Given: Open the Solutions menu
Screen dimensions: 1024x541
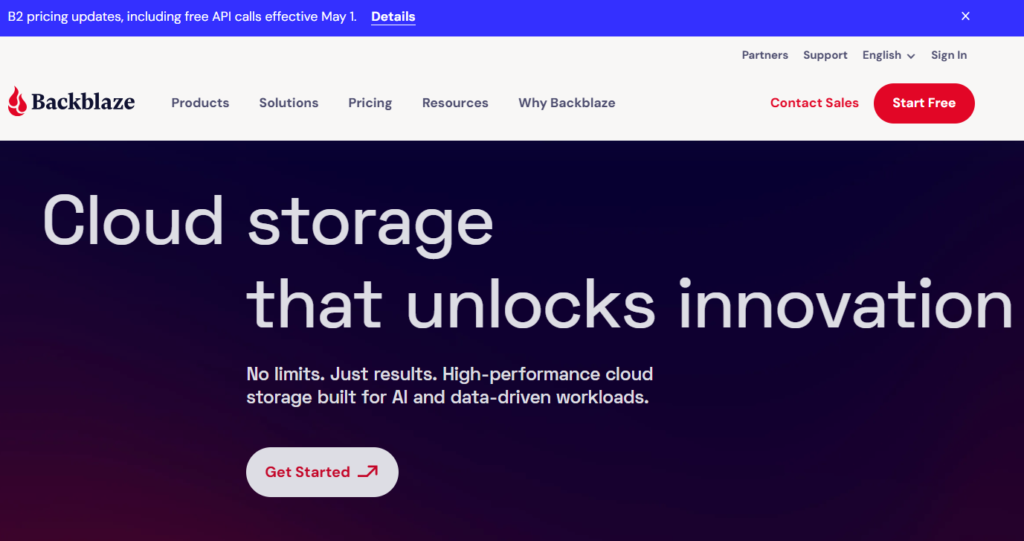Looking at the screenshot, I should tap(289, 103).
